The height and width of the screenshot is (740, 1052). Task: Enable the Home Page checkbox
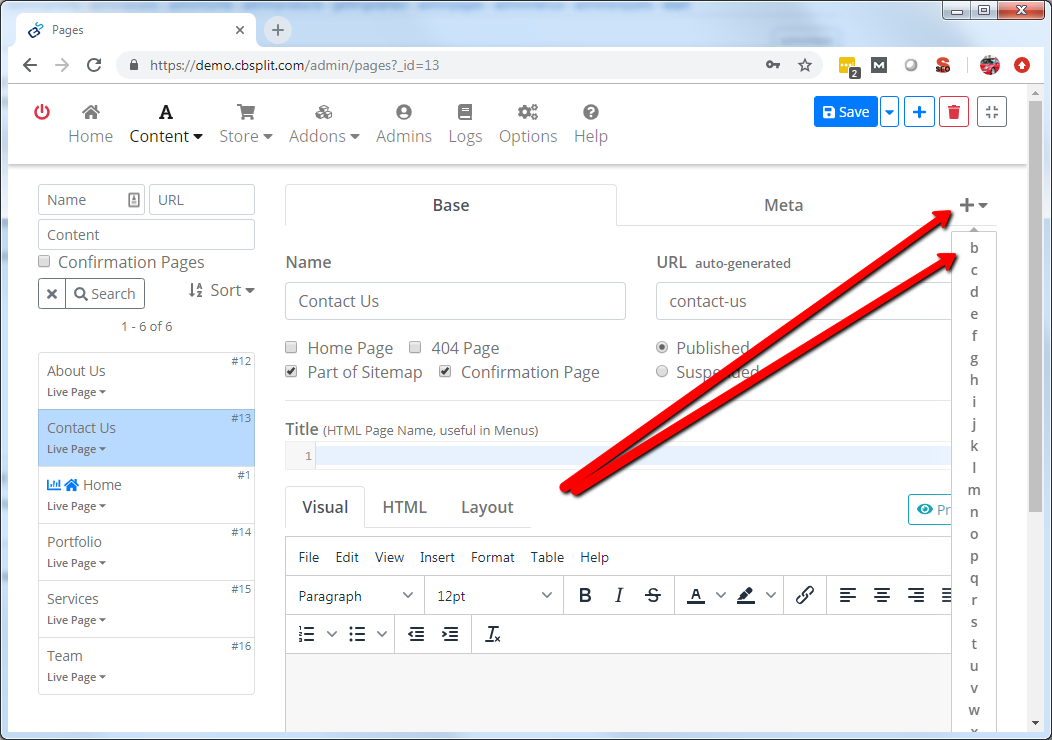292,348
